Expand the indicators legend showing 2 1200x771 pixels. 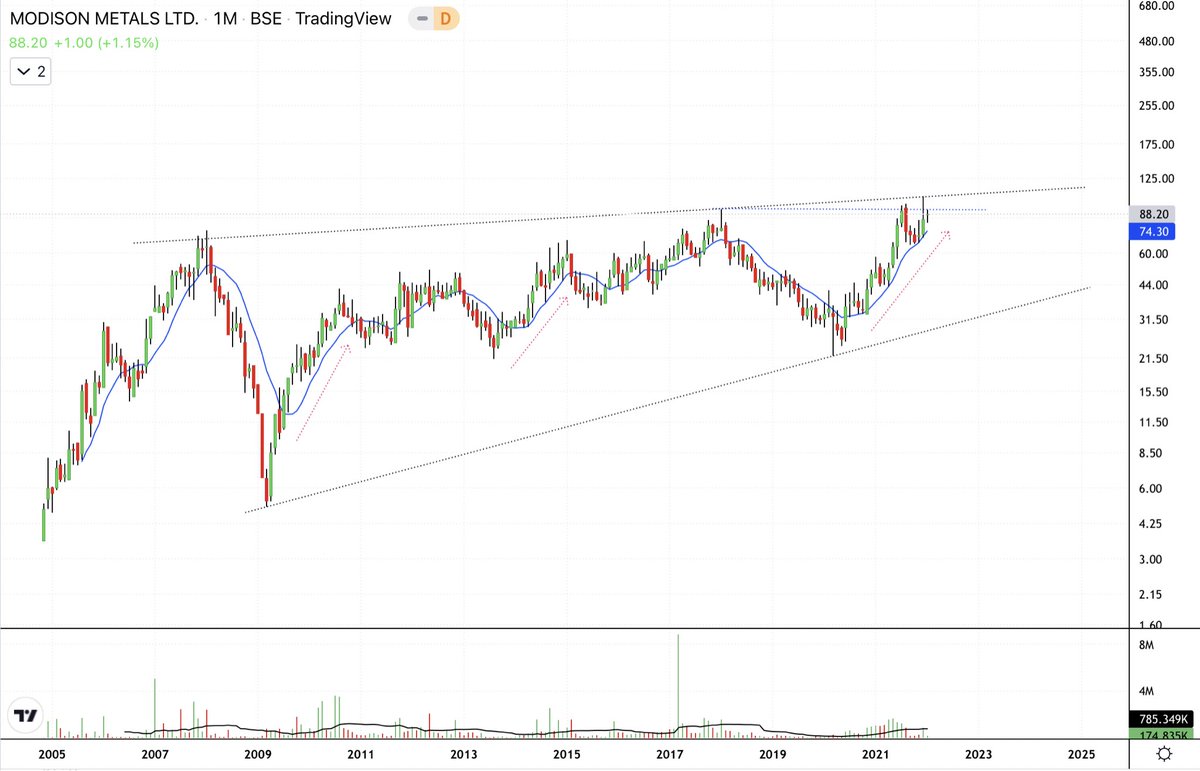click(32, 72)
